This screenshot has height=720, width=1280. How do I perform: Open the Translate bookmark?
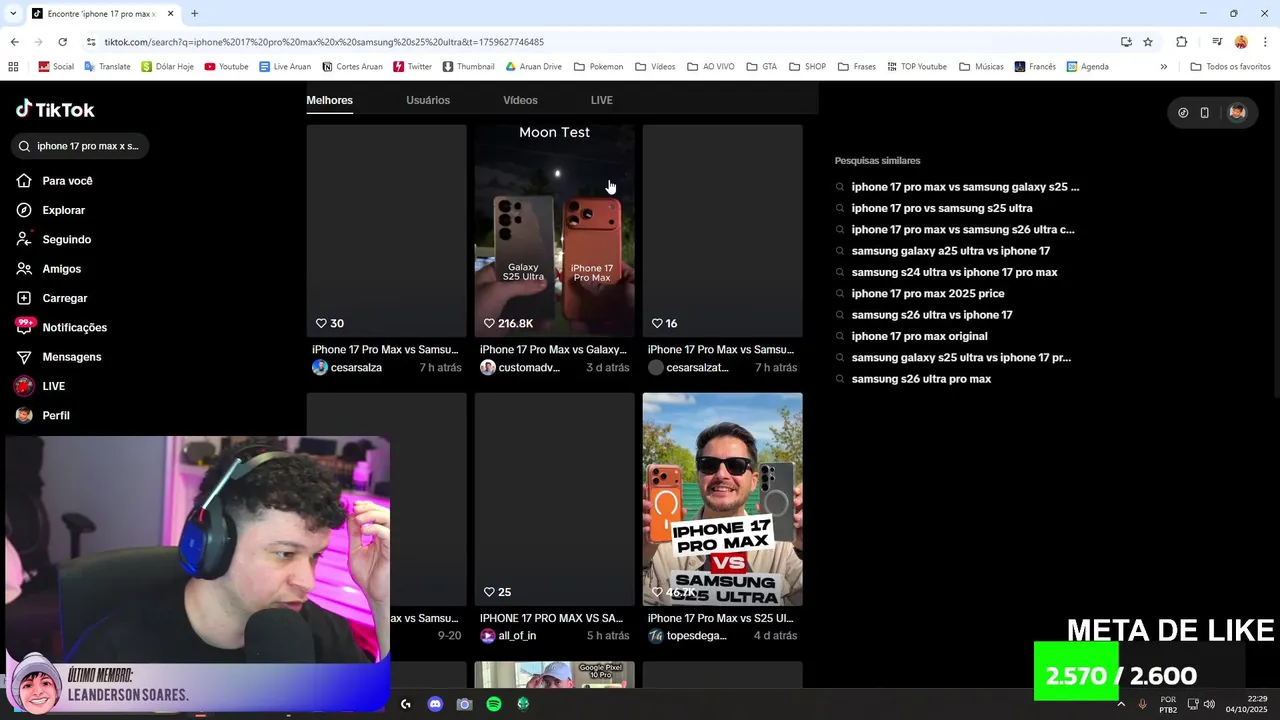click(107, 67)
